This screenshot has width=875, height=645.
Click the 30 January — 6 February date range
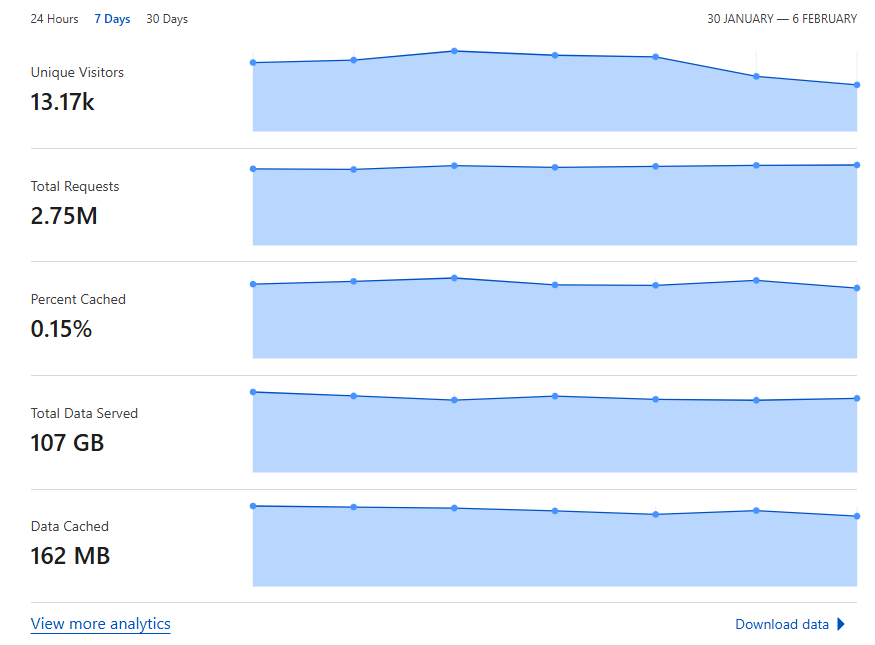(782, 19)
